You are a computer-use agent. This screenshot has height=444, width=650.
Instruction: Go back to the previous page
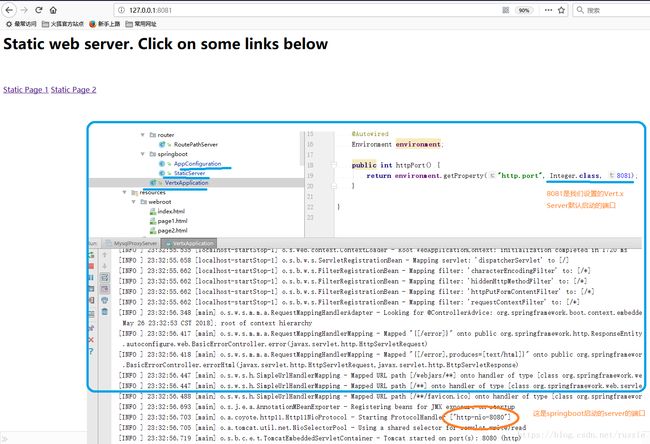(9, 10)
